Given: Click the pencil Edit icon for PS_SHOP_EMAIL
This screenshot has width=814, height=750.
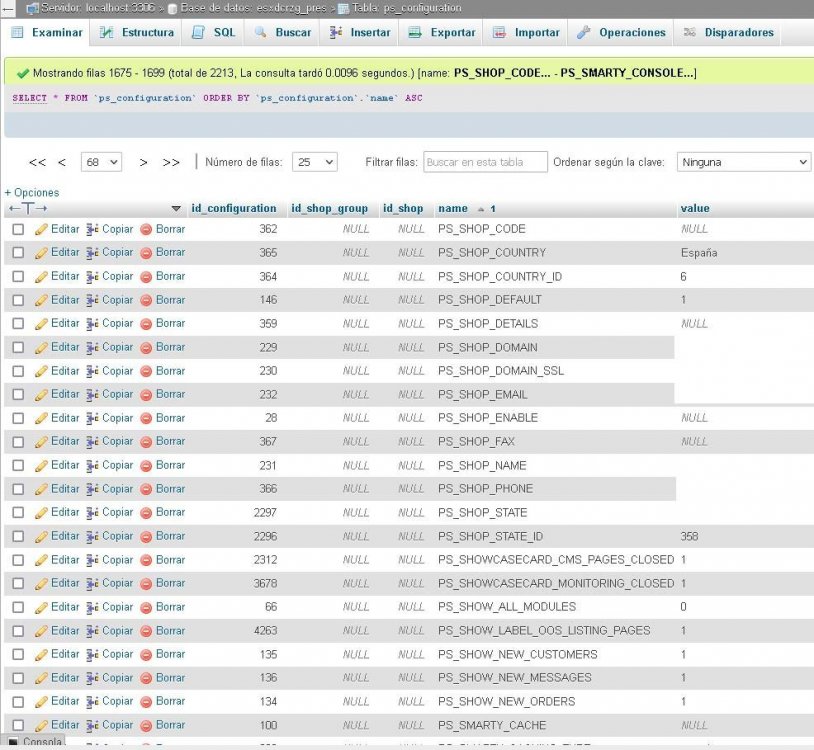Looking at the screenshot, I should tap(42, 394).
